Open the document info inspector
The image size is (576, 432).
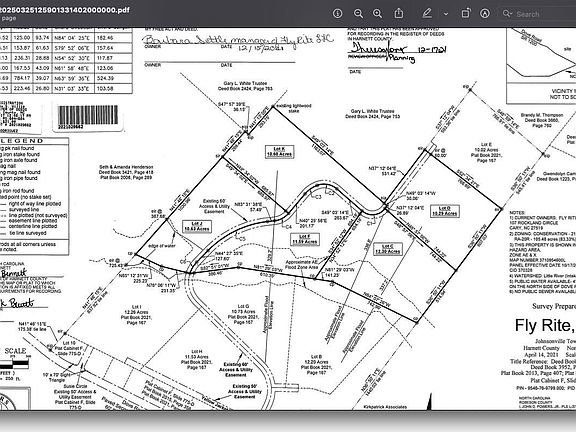pos(337,14)
